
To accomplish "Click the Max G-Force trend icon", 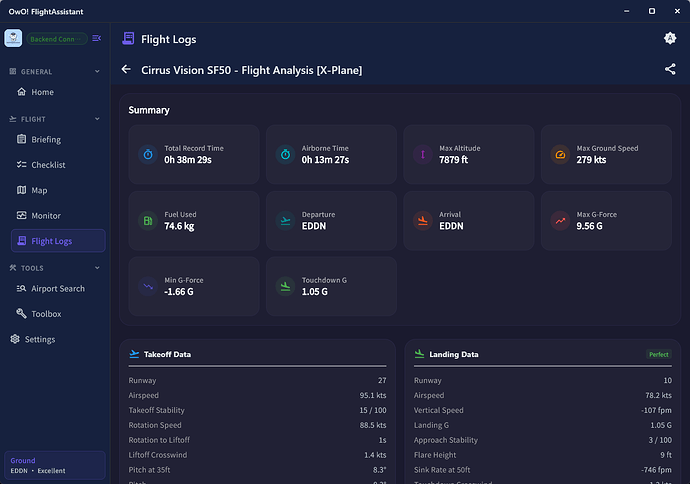I will coord(560,220).
